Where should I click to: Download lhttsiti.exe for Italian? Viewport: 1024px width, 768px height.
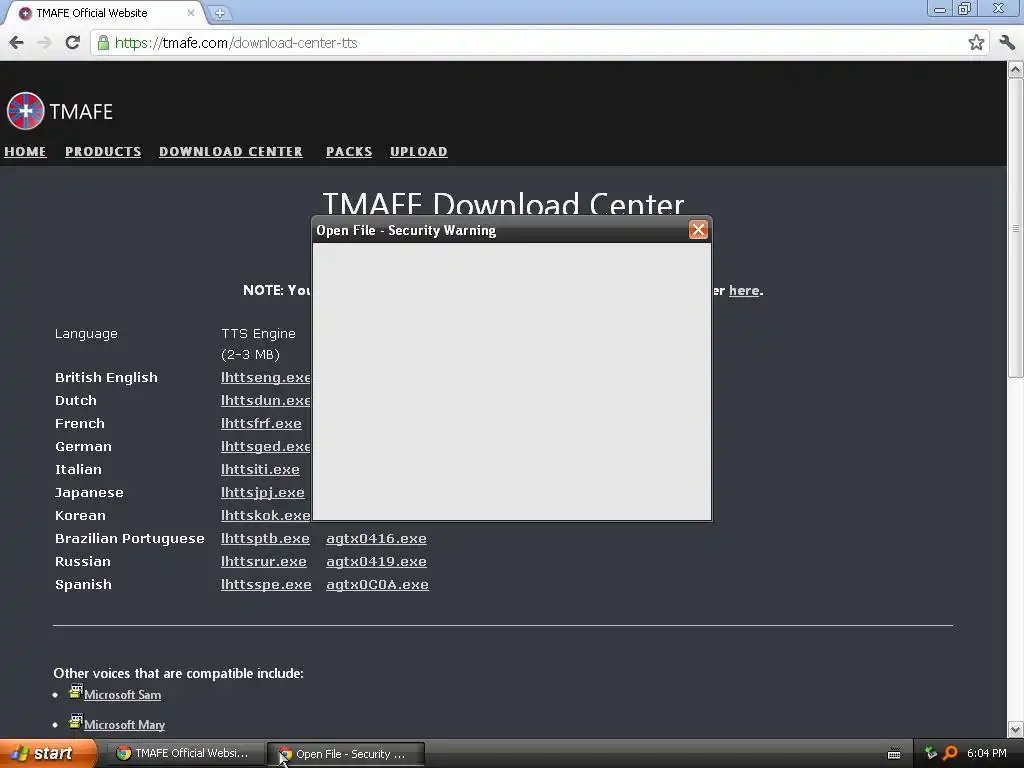(260, 470)
